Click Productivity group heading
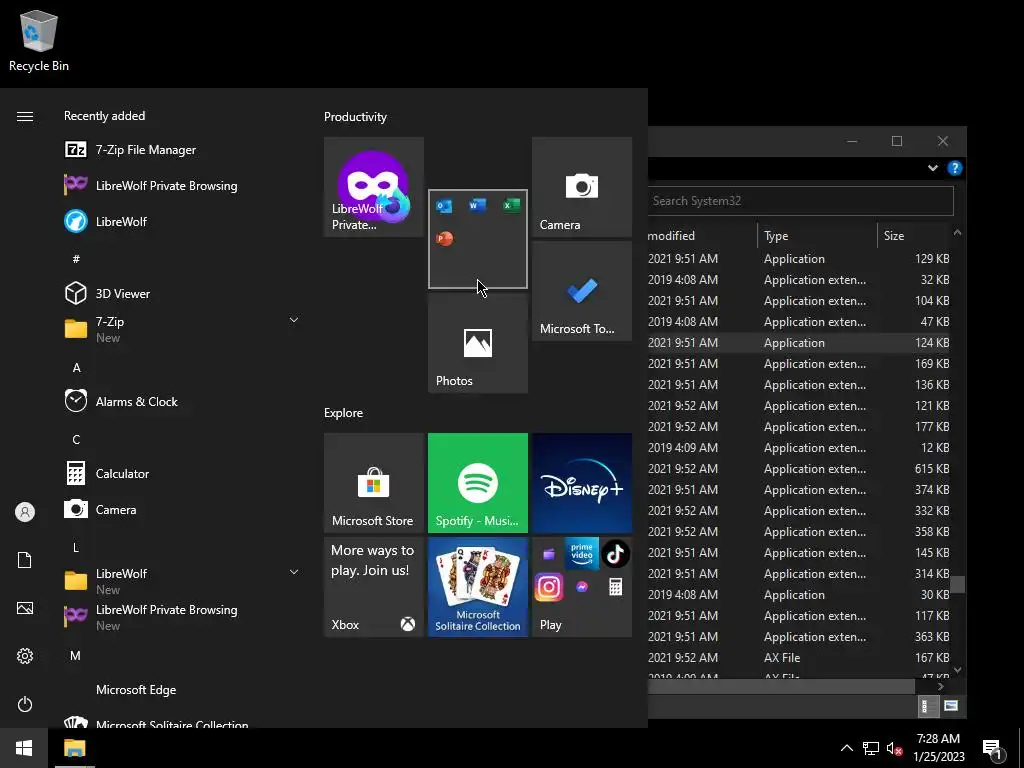The height and width of the screenshot is (768, 1024). [355, 117]
